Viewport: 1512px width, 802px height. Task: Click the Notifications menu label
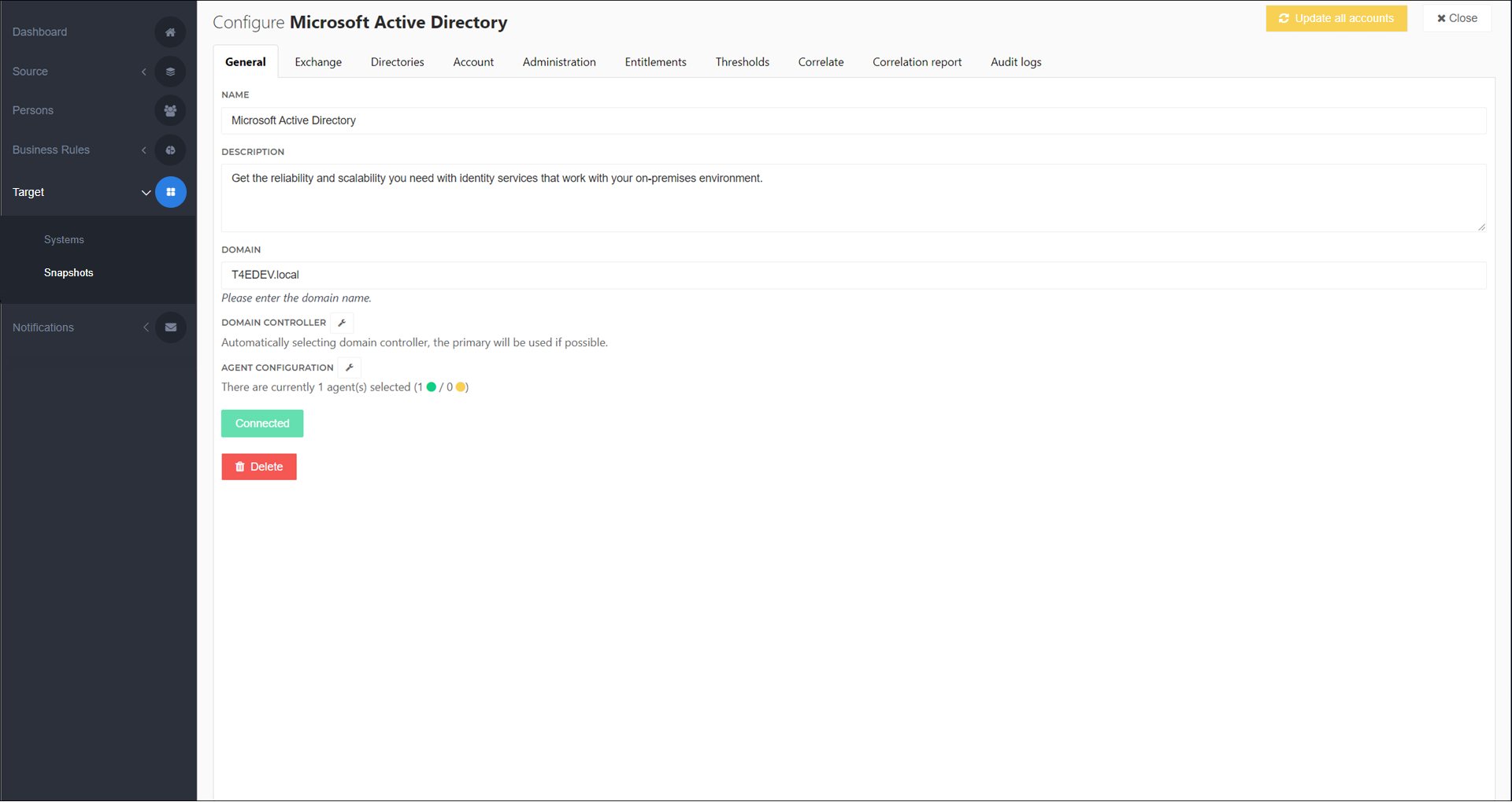point(43,327)
